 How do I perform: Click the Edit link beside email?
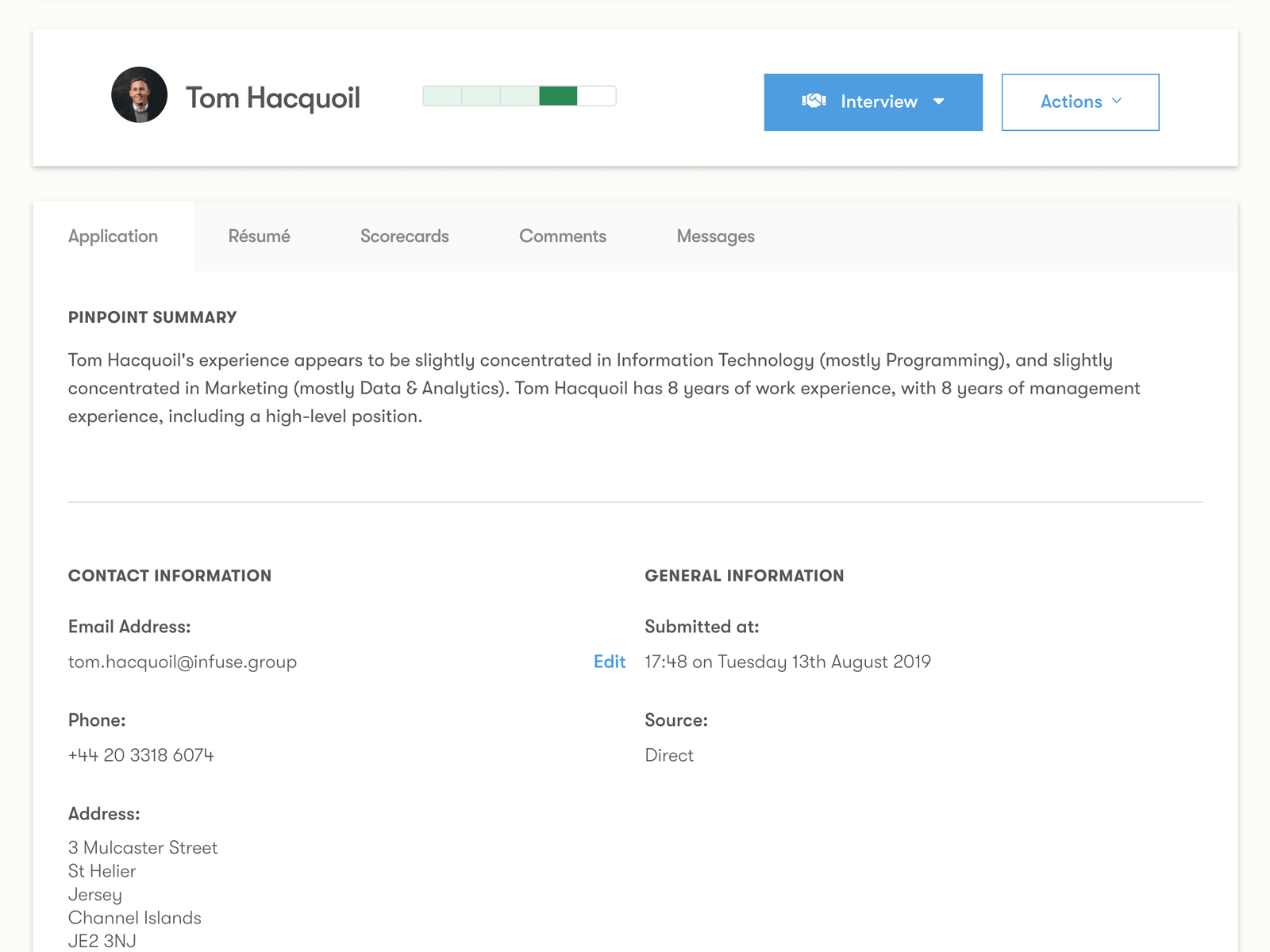(x=610, y=662)
